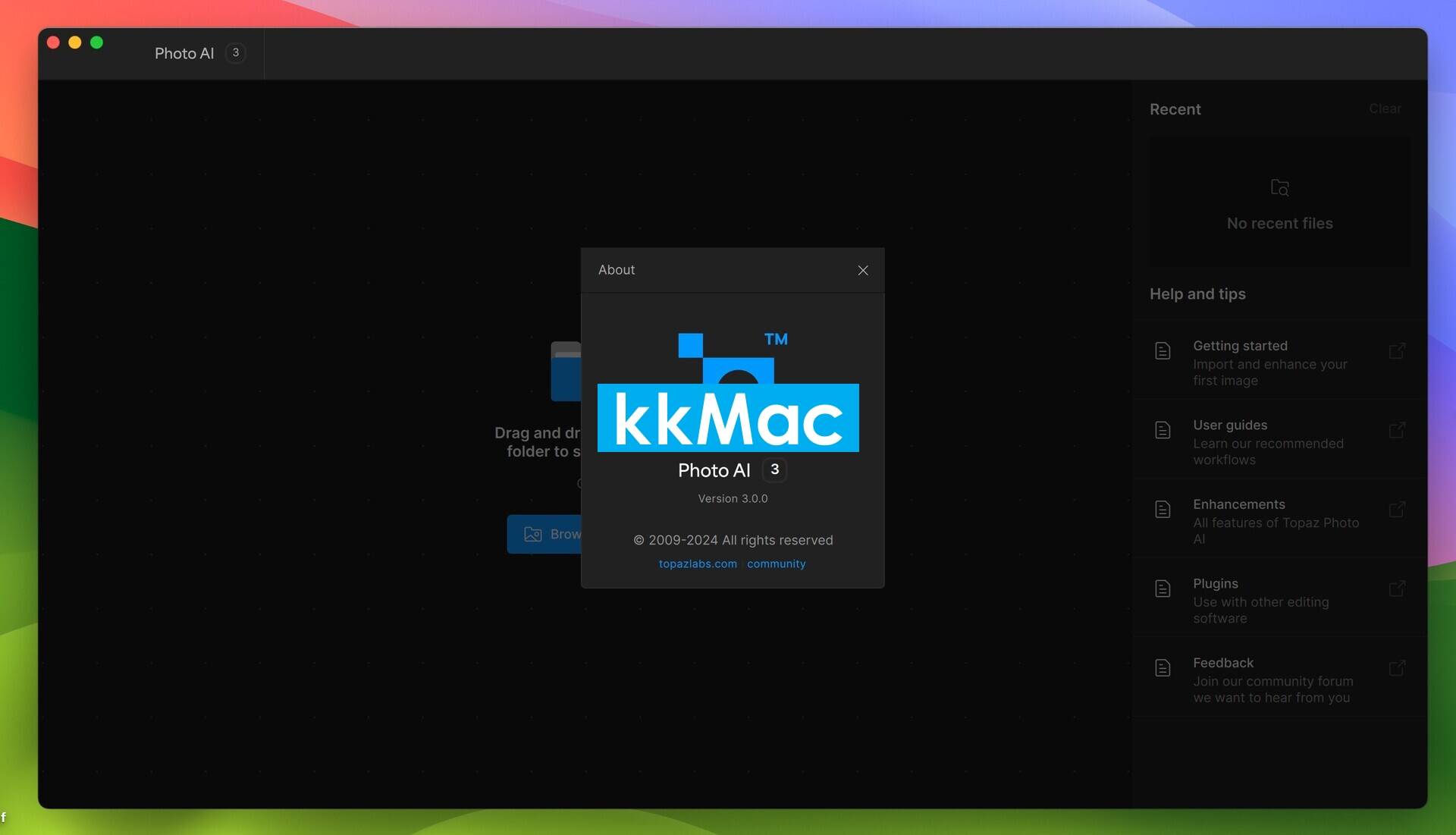Clear the recent files list

[1385, 109]
